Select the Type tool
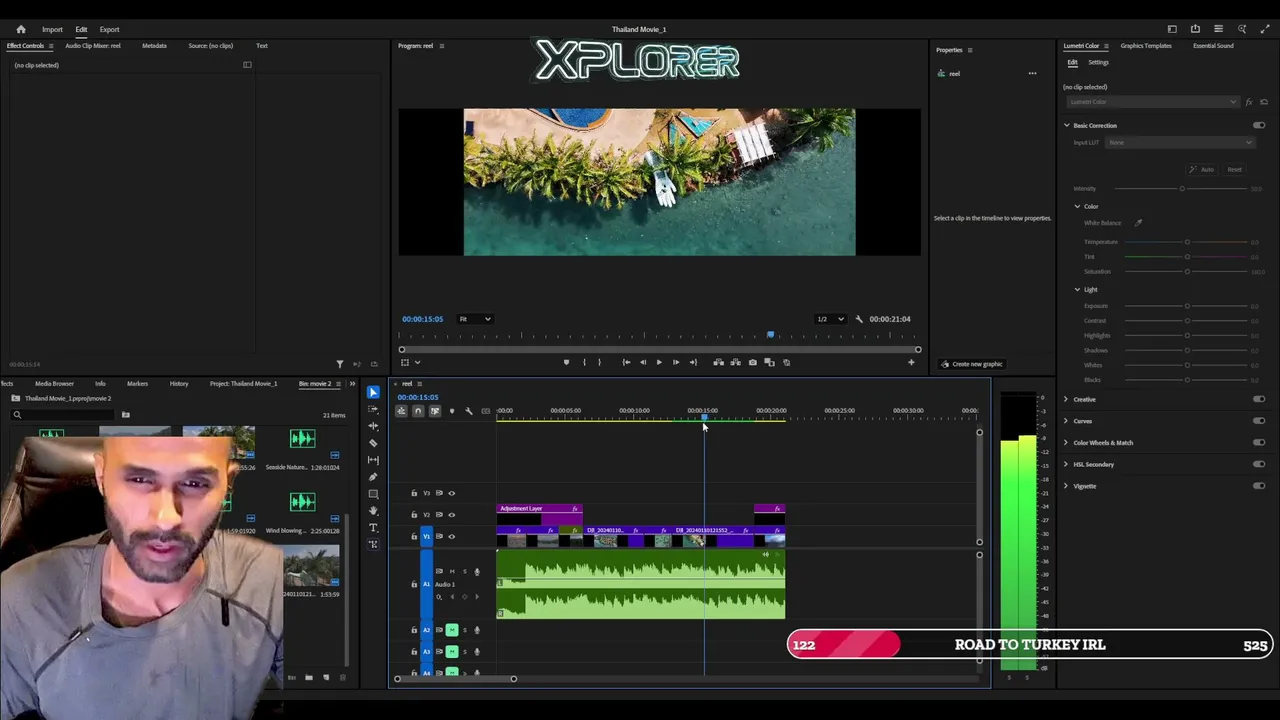 (x=373, y=528)
